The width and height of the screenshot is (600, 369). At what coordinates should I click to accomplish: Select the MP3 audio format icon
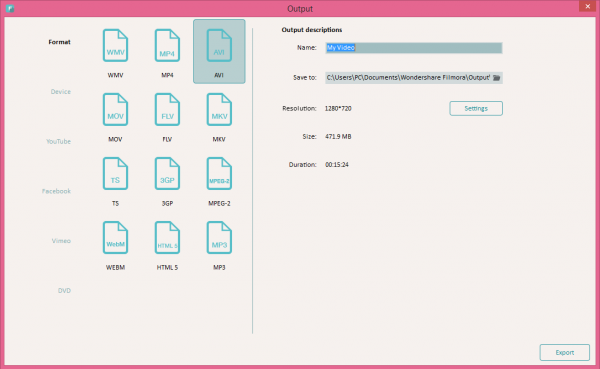coord(219,237)
